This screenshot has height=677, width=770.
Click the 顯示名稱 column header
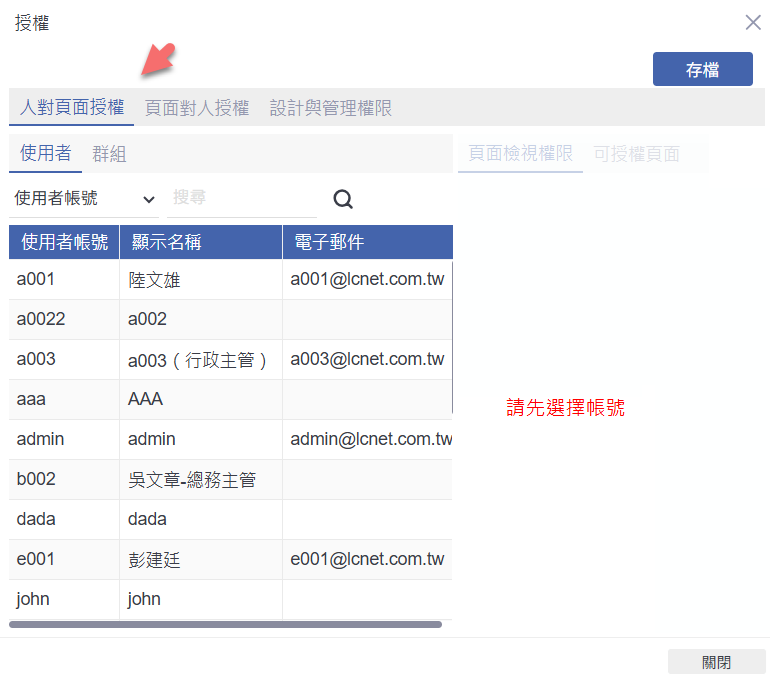click(200, 242)
